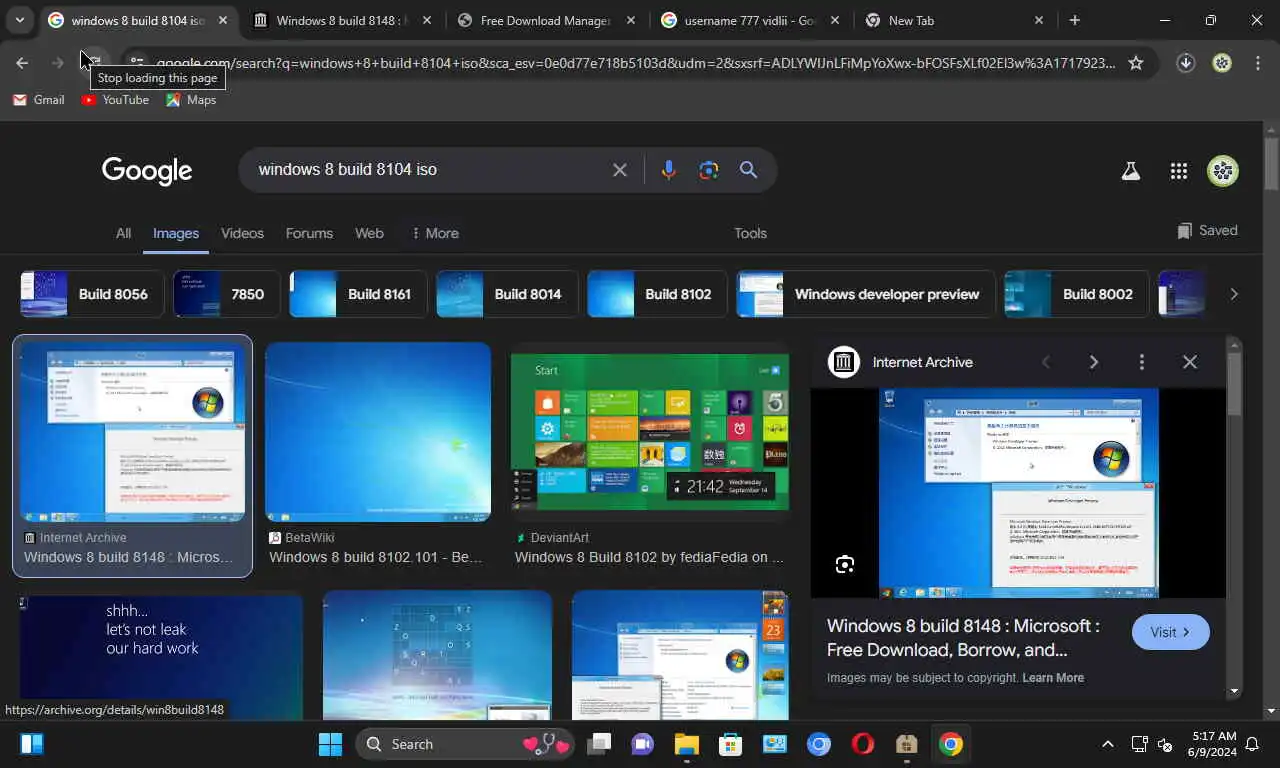Viewport: 1280px width, 768px height.
Task: Open Chrome downloads icon in toolbar
Action: 1186,63
